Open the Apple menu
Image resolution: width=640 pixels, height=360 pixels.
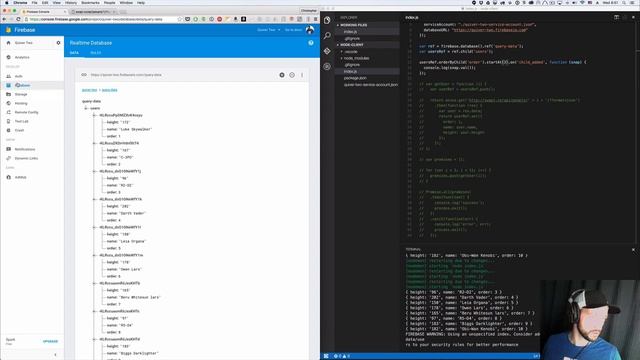[x=7, y=3]
